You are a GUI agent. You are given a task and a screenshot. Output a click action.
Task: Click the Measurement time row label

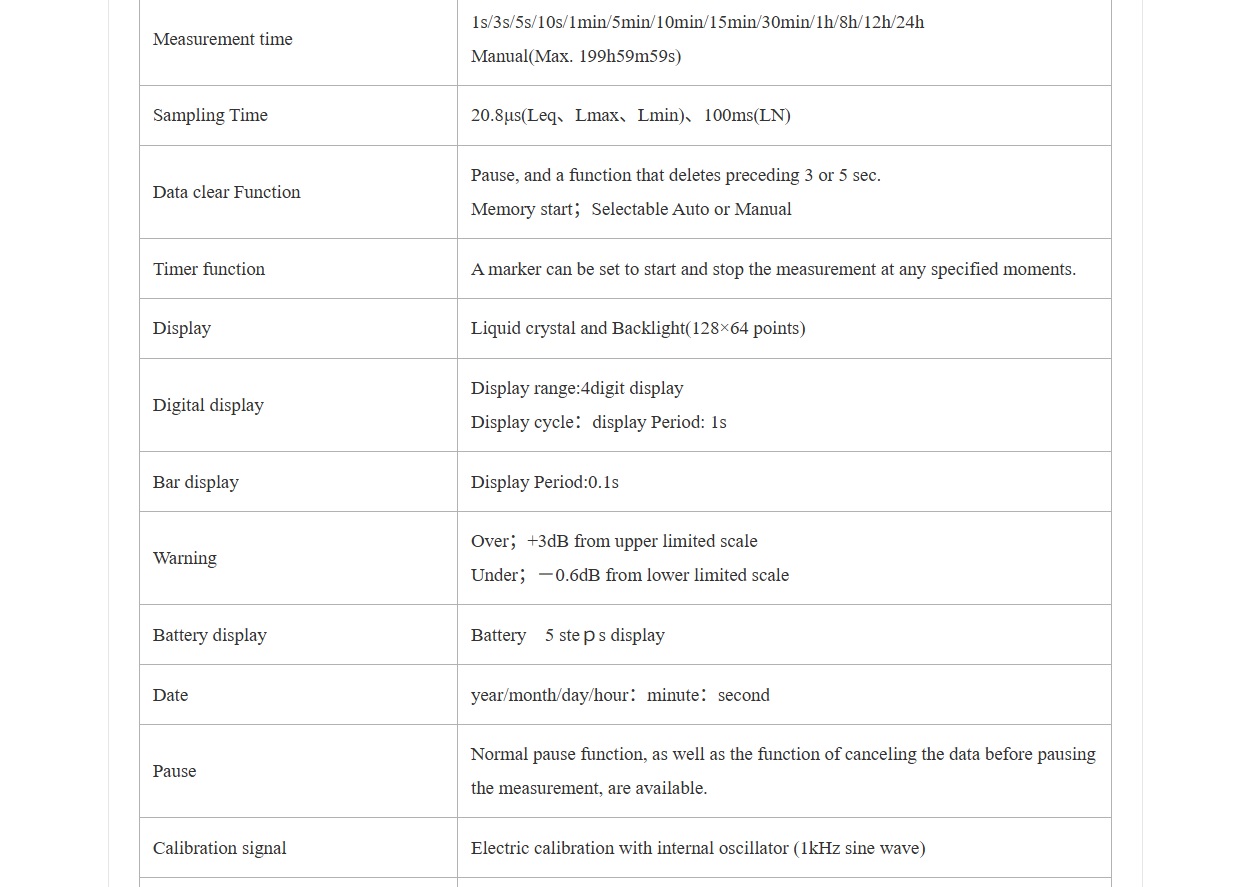click(x=222, y=39)
